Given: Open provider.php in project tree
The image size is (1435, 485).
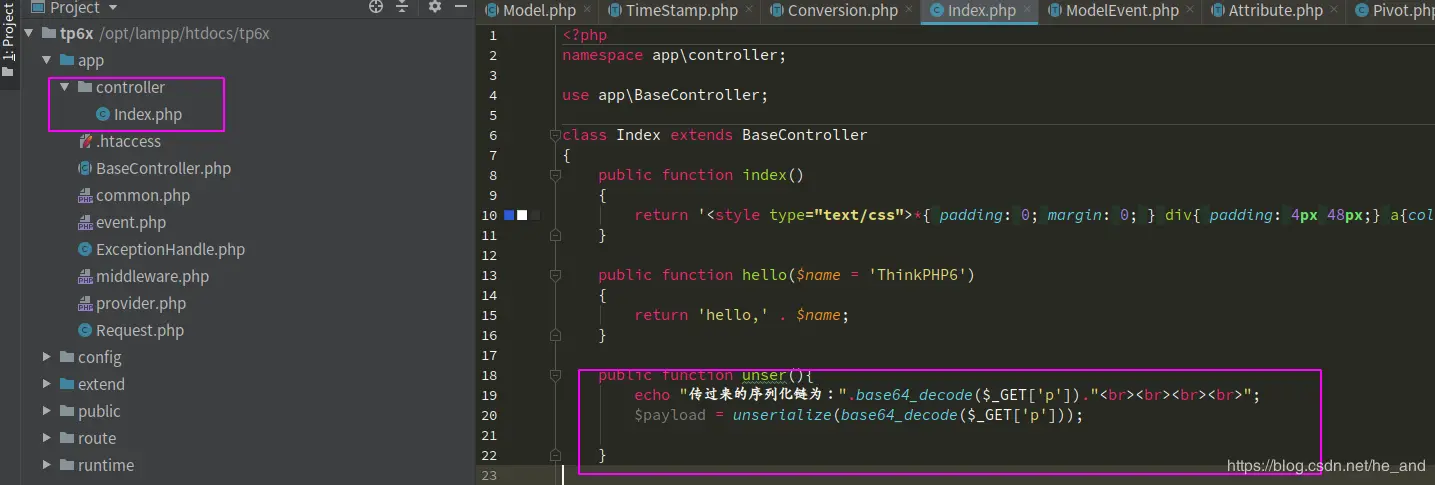Looking at the screenshot, I should [x=141, y=304].
